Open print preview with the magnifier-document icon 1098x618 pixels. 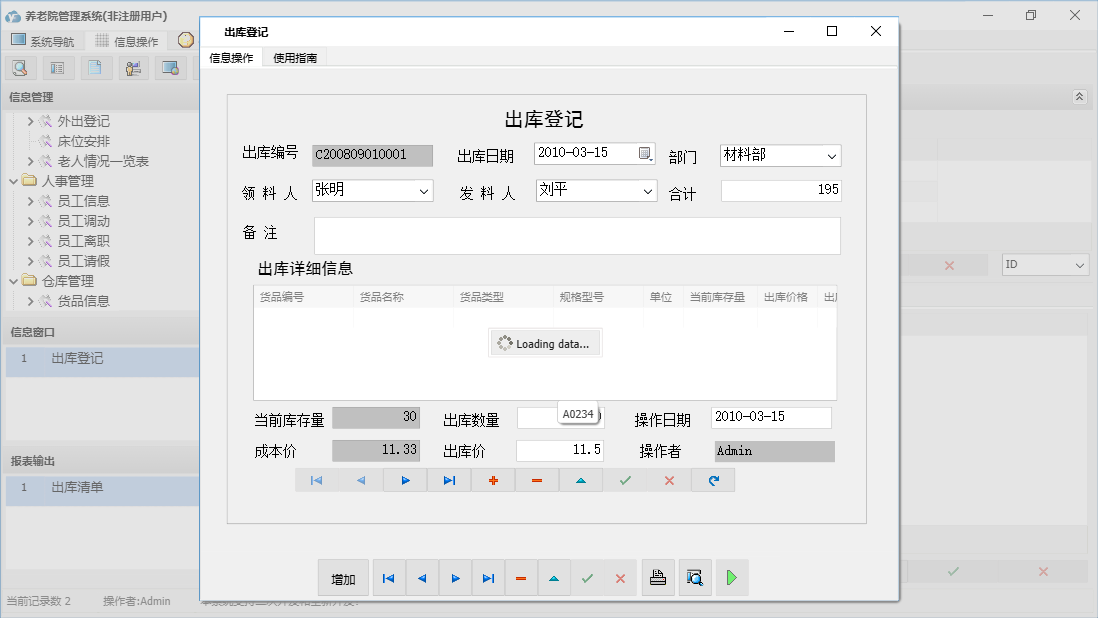pyautogui.click(x=695, y=578)
